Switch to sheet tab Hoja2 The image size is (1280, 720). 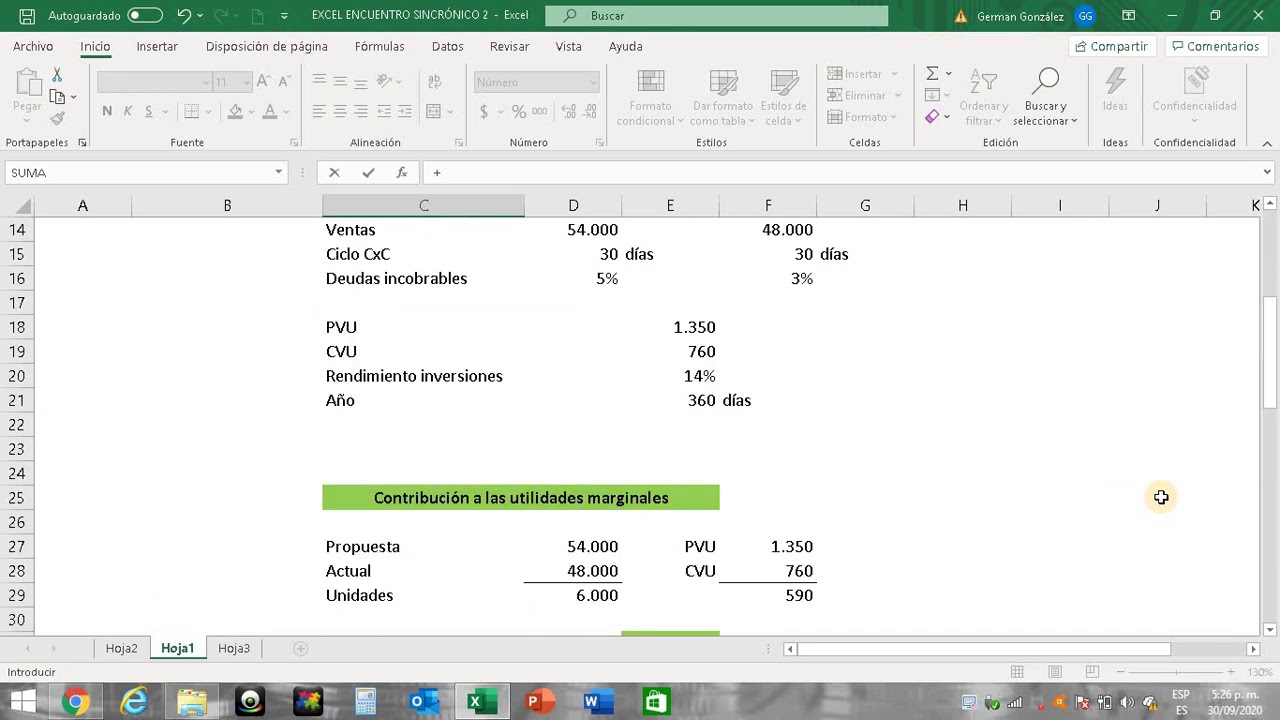tap(122, 649)
